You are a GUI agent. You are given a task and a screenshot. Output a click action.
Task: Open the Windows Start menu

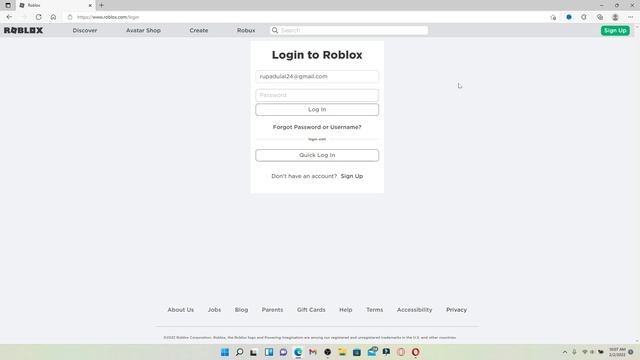(x=224, y=352)
